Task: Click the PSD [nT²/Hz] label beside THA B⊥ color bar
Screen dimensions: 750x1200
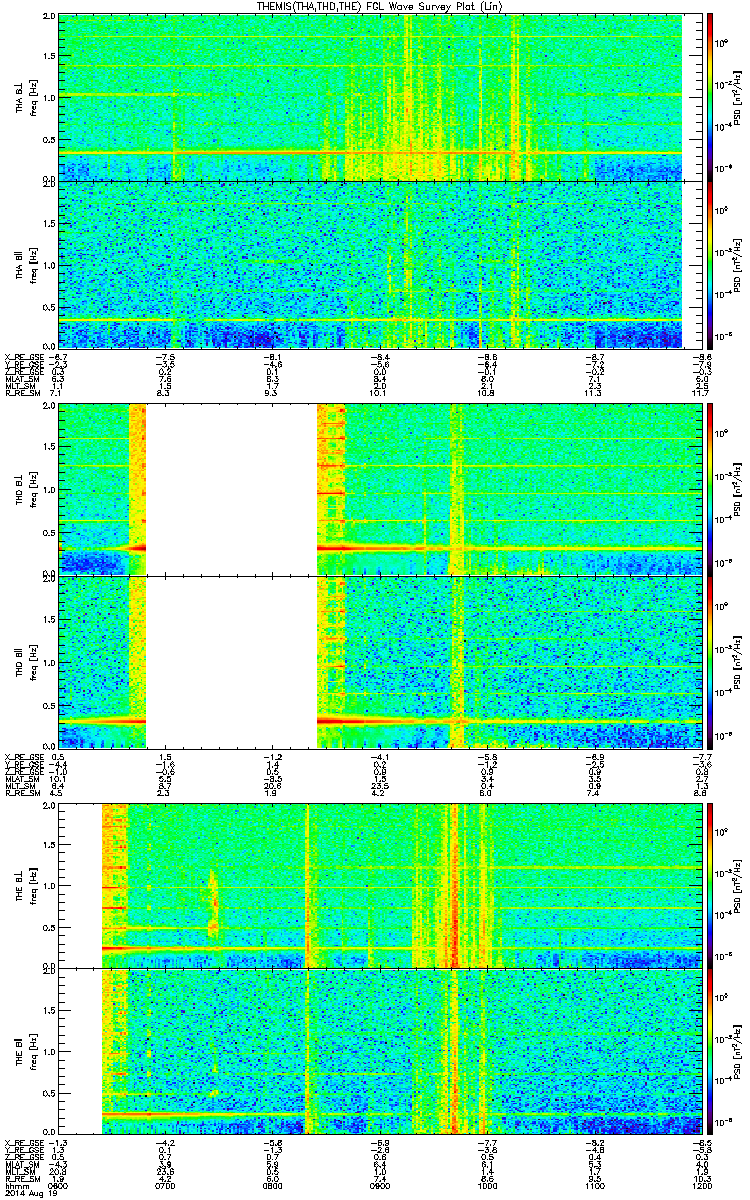Action: [x=738, y=98]
